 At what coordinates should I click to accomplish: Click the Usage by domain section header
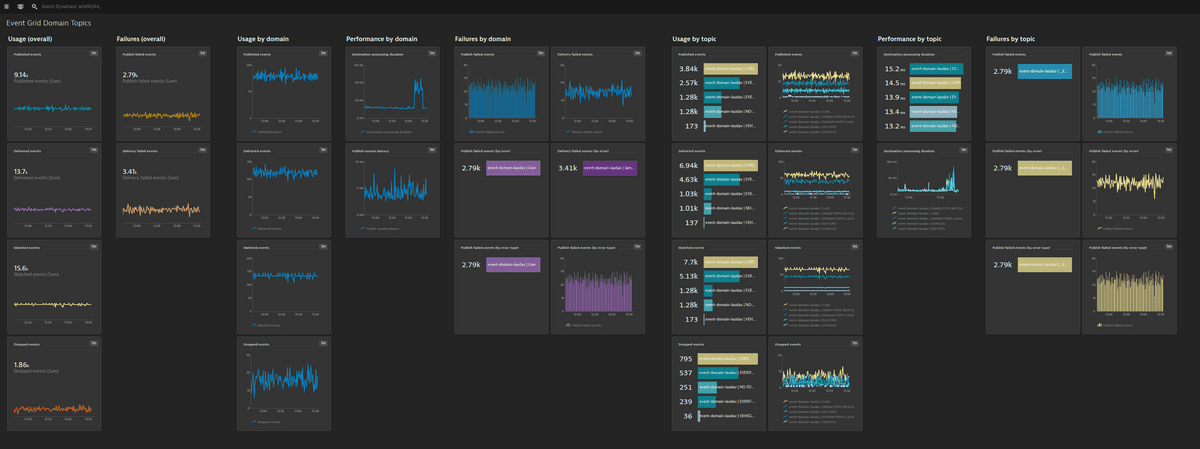pos(263,39)
